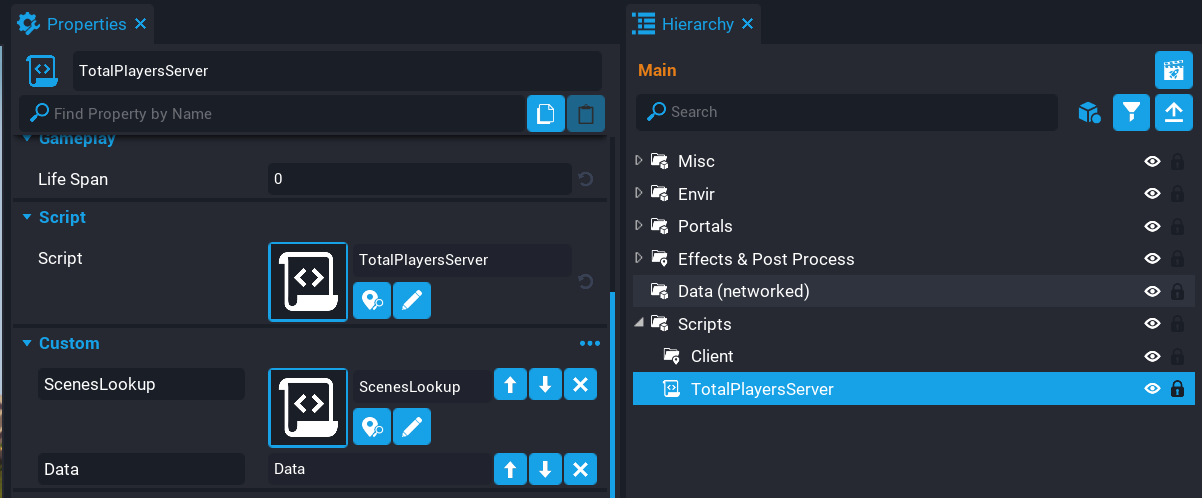Screen dimensions: 1202x498
Task: Remove the Data custom property
Action: (x=580, y=469)
